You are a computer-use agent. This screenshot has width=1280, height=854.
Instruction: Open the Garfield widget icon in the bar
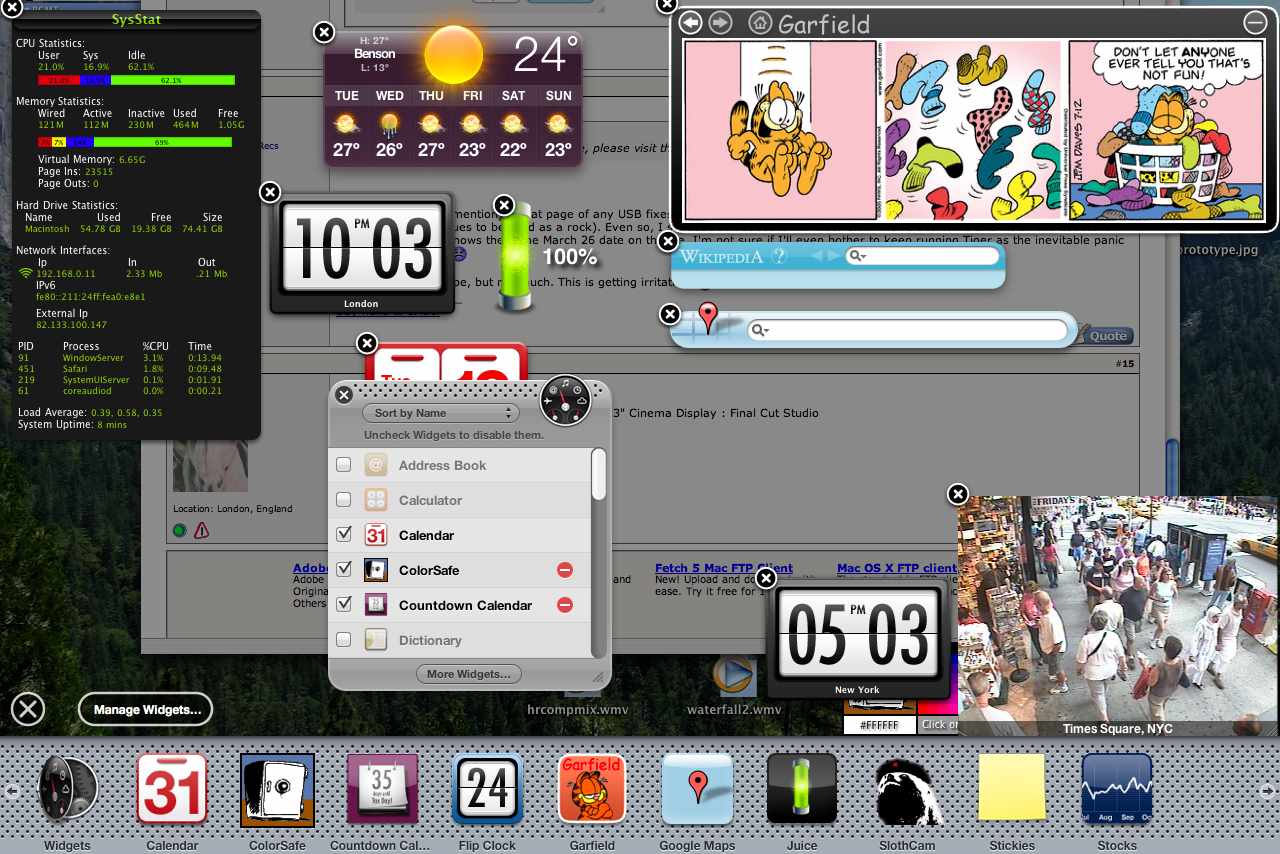(x=592, y=789)
